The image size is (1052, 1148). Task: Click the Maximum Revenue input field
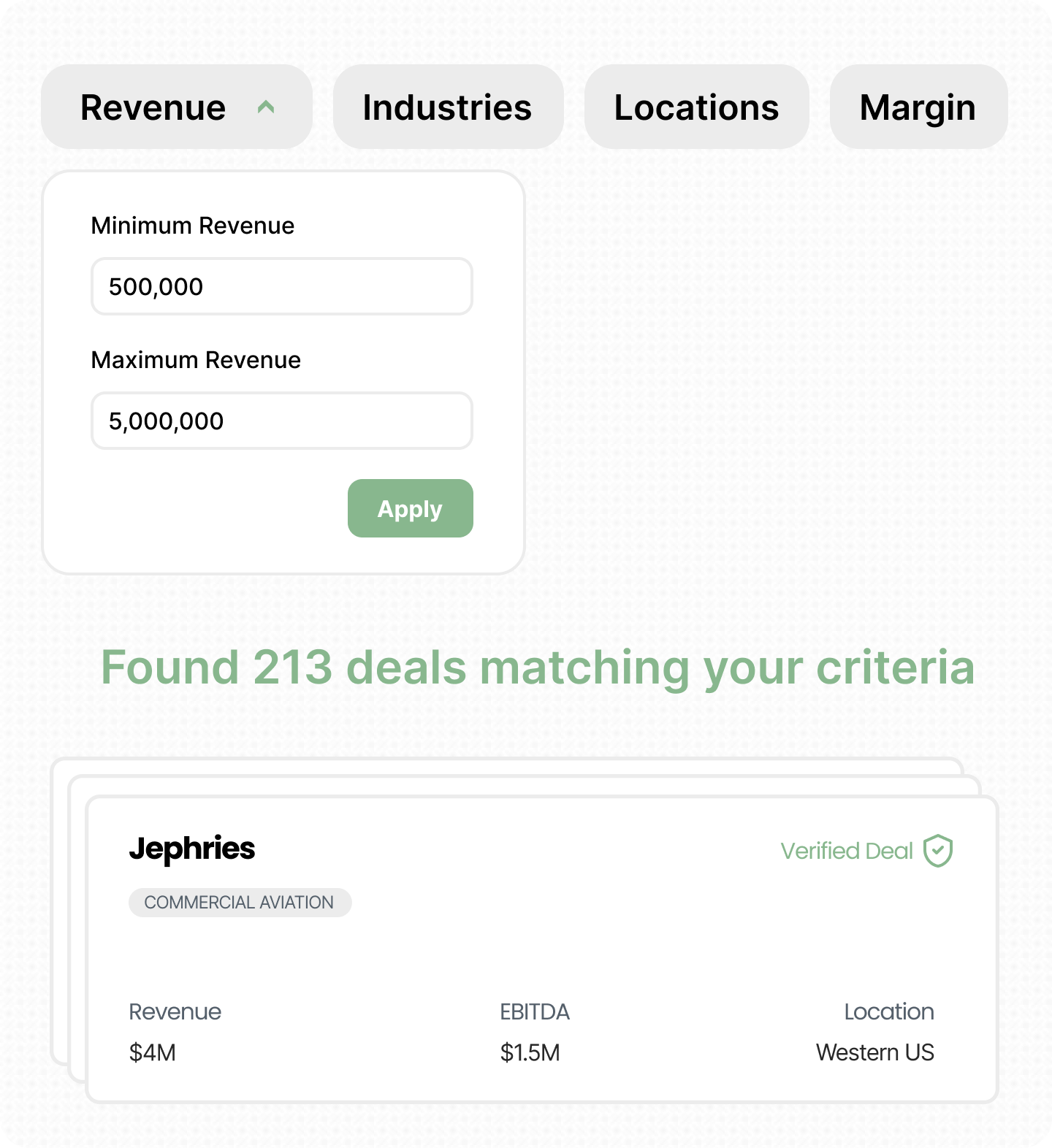(x=282, y=421)
